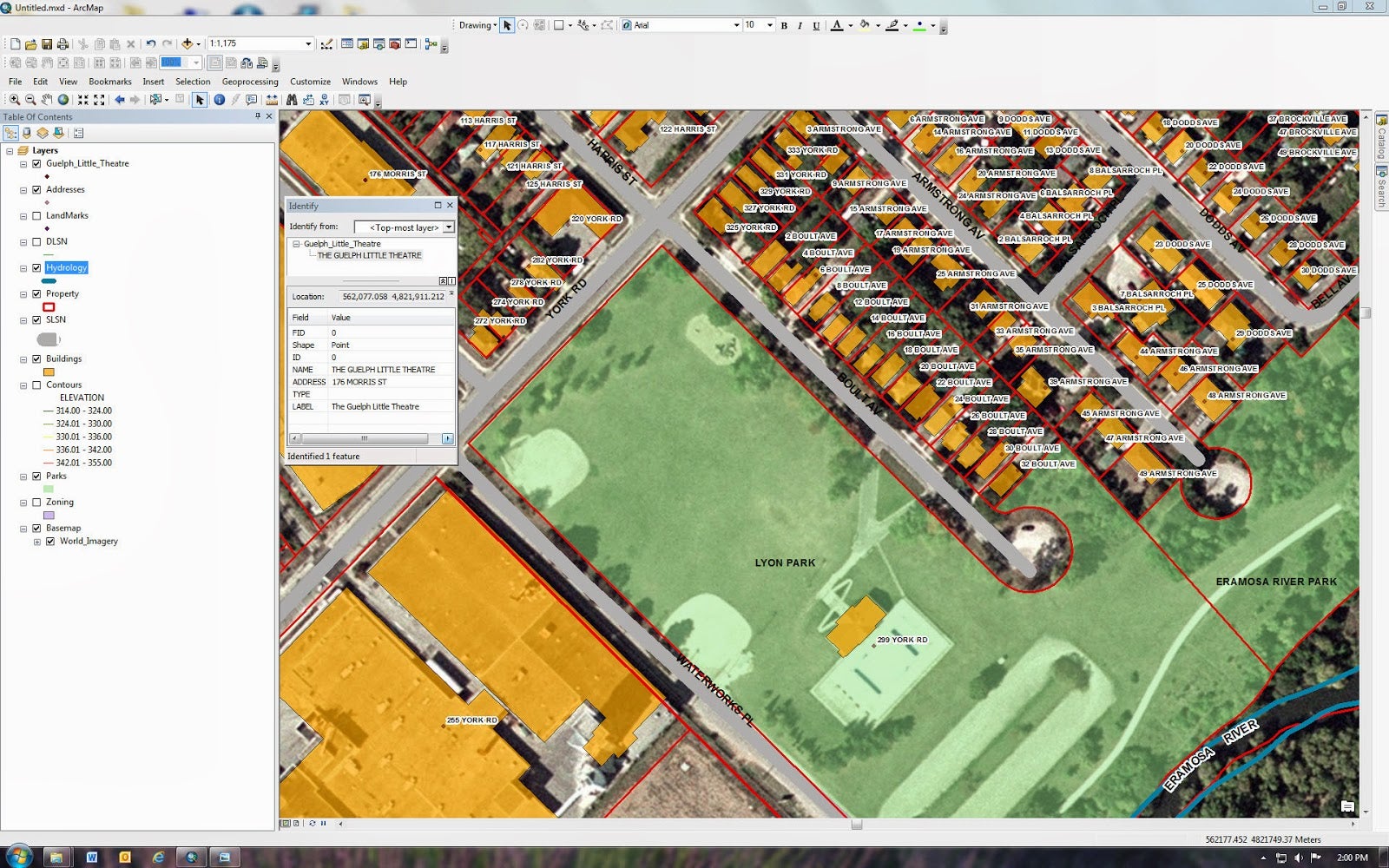Click the Back navigation arrow button
Viewport: 1389px width, 868px height.
[120, 100]
